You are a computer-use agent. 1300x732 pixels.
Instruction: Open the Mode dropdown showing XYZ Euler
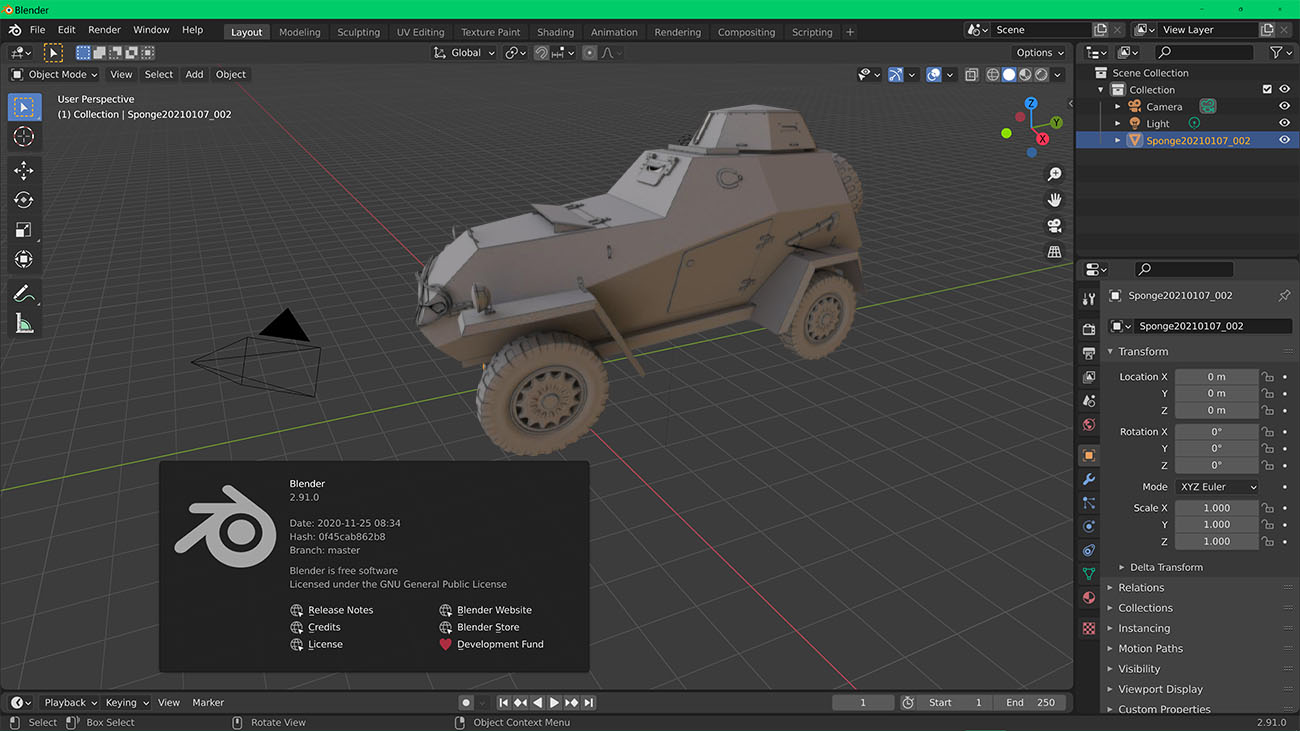[1217, 486]
